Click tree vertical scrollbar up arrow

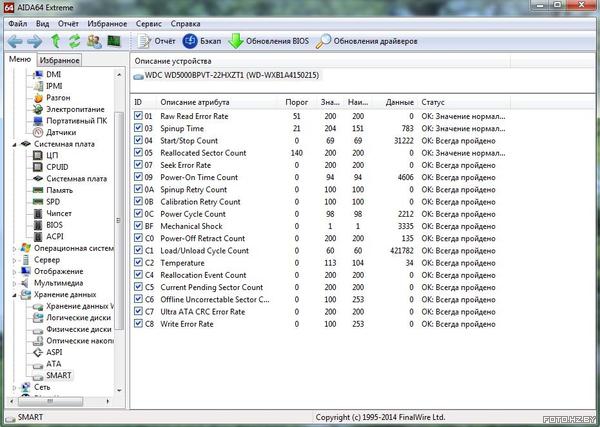pyautogui.click(x=119, y=75)
